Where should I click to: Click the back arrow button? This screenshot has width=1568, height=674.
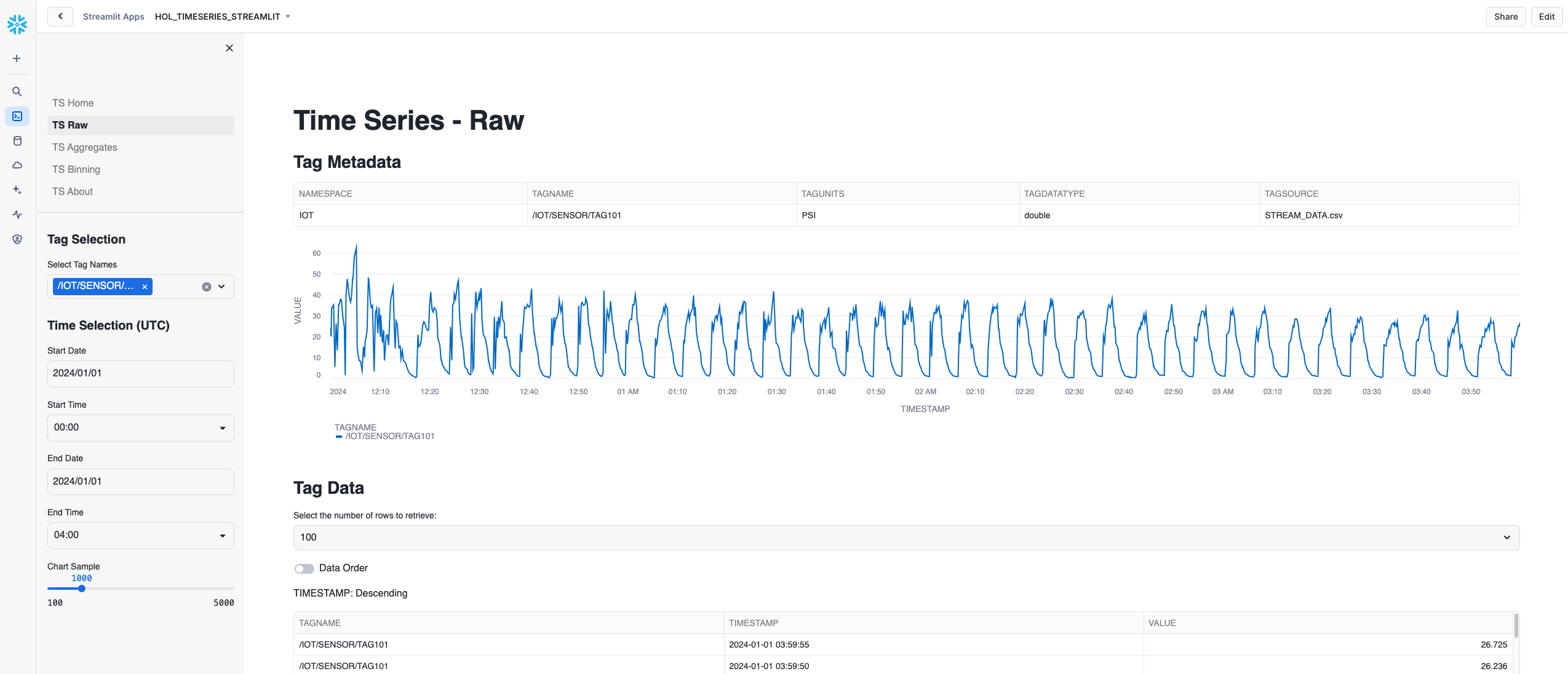click(x=60, y=17)
